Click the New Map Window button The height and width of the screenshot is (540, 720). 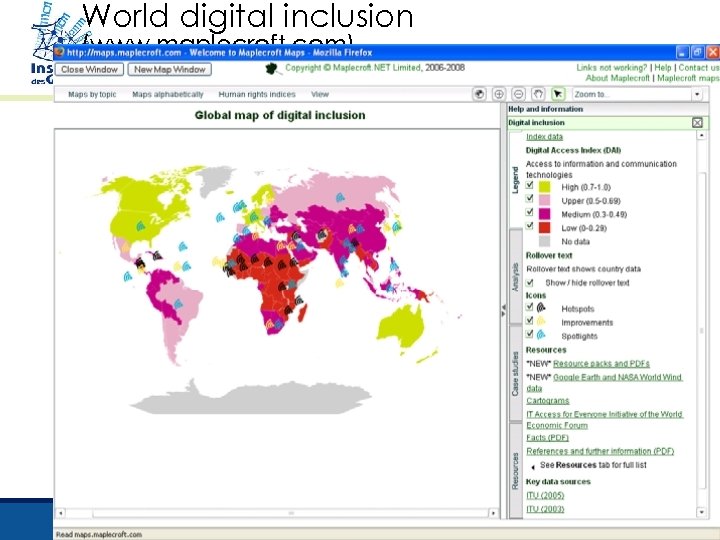click(169, 69)
